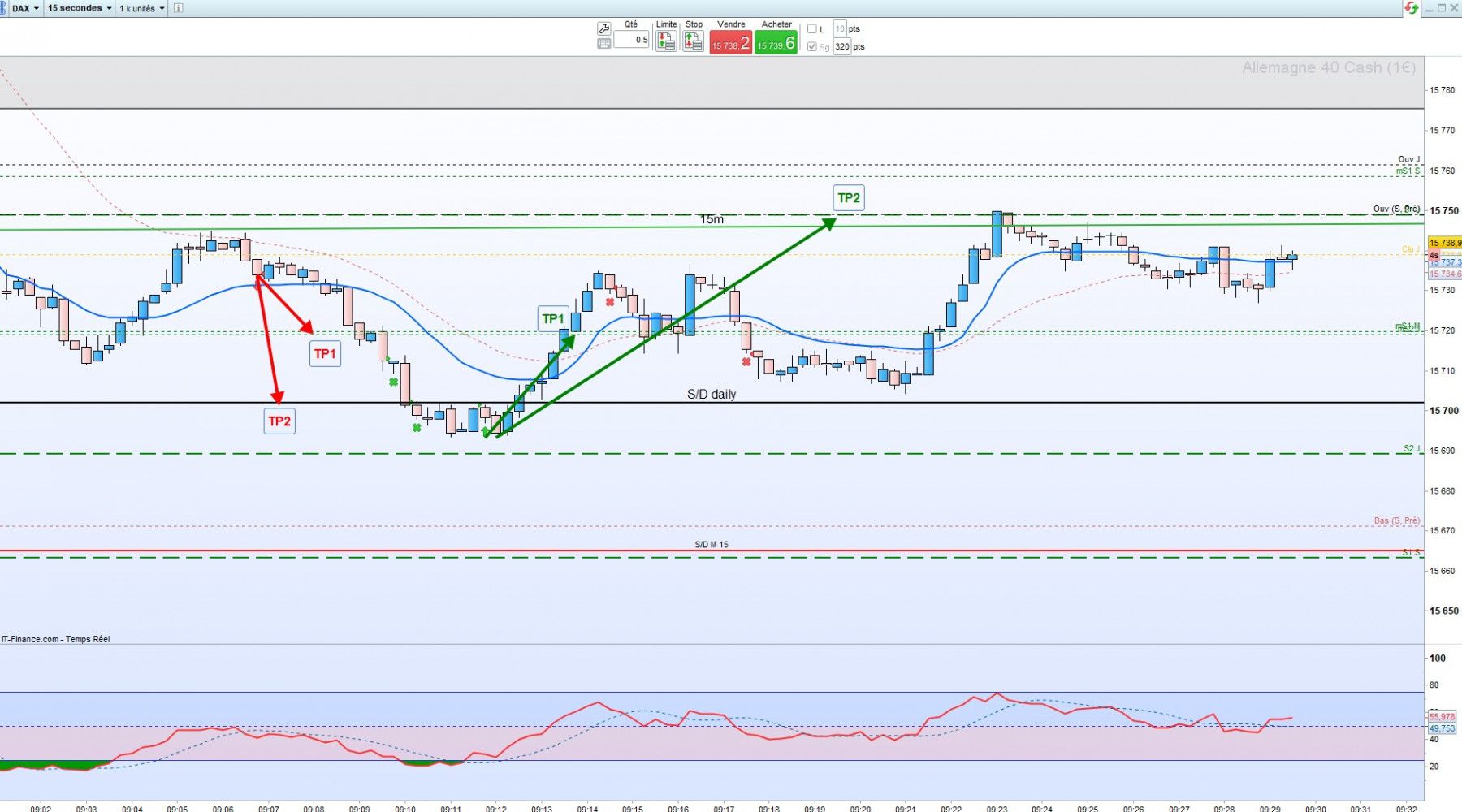Open the DAX instrument dropdown
Screen dimensions: 1462x812
coord(25,8)
